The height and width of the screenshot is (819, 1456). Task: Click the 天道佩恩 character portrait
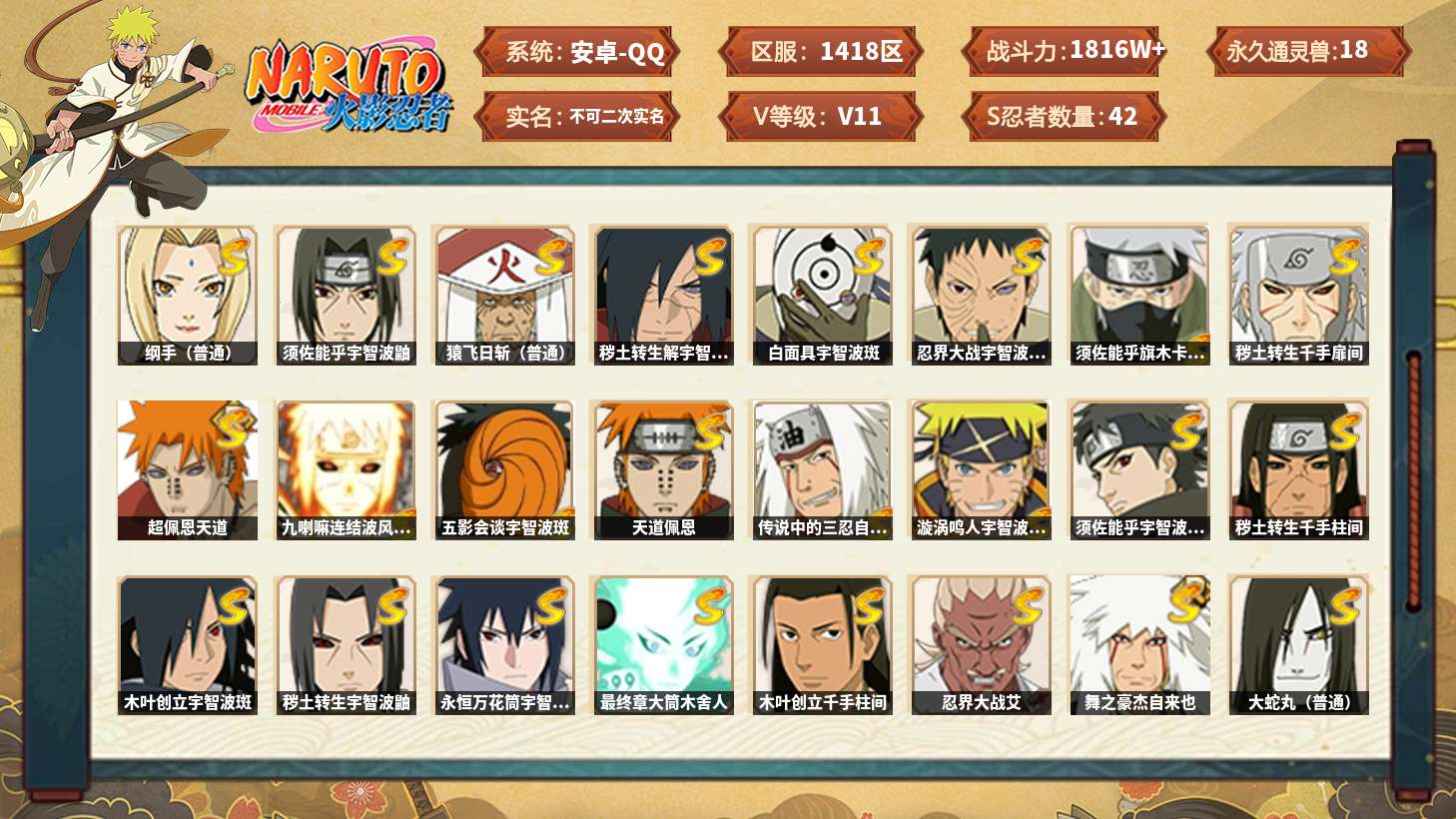663,470
